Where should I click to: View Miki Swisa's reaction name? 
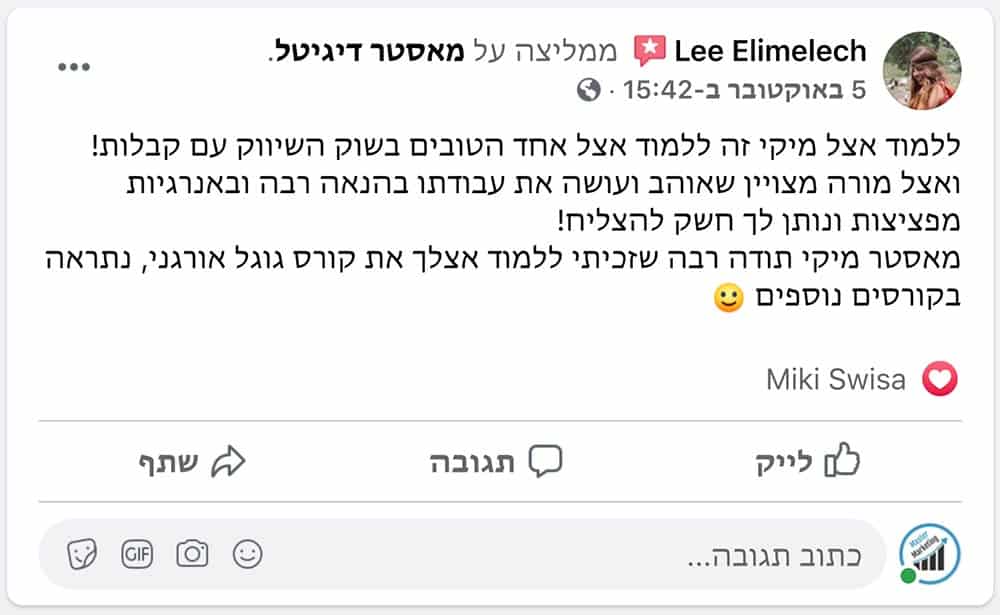836,380
